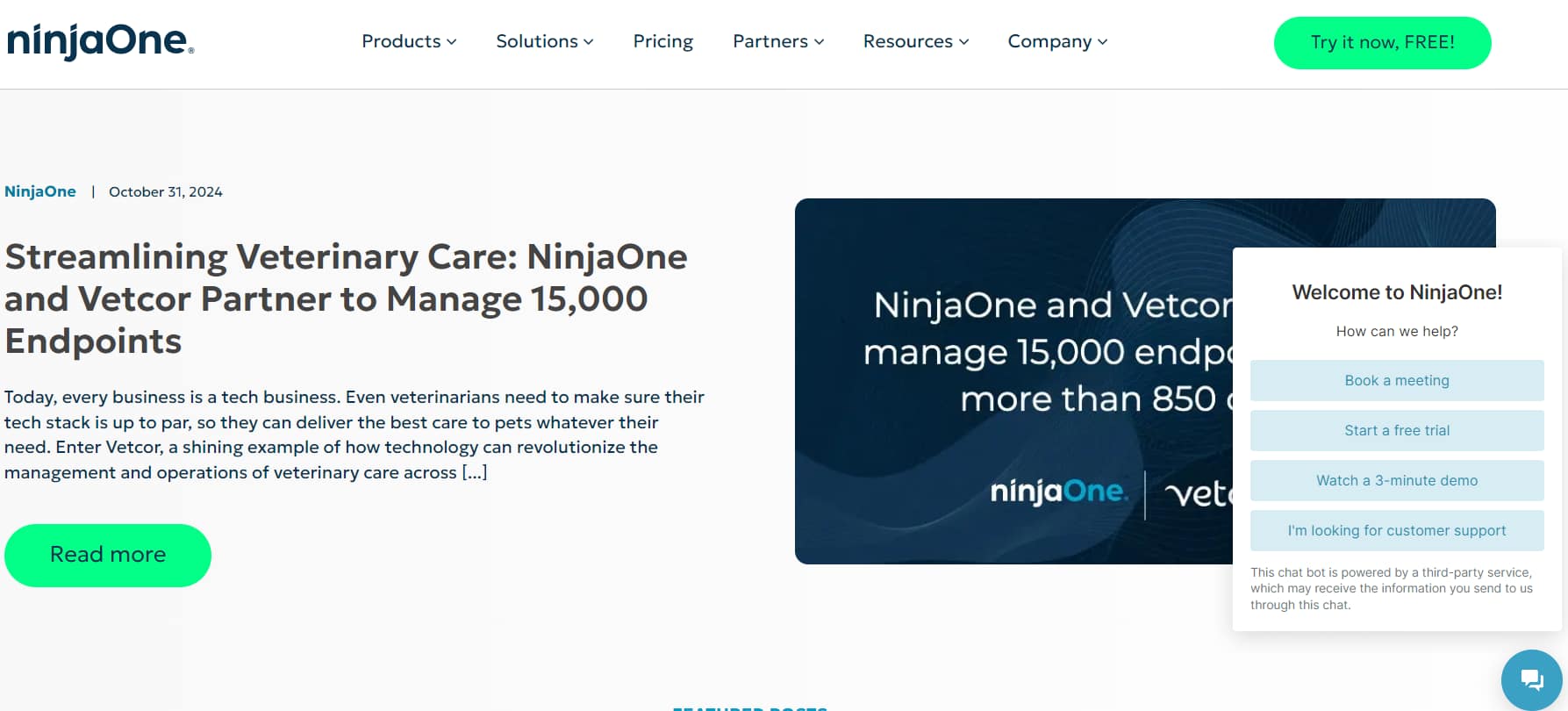Viewport: 1568px width, 711px height.
Task: Click the NinjaOne logo in header
Action: 100,41
